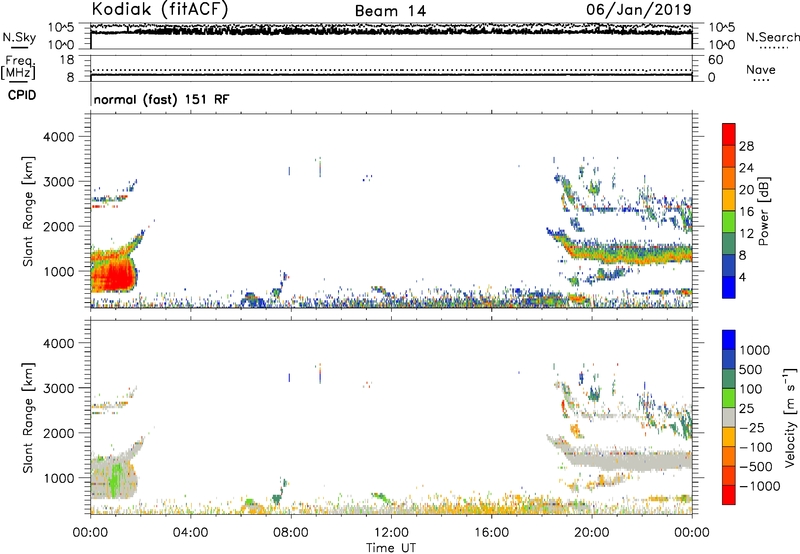Click the '04:00' time axis tick label
The image size is (800, 554).
(x=190, y=533)
